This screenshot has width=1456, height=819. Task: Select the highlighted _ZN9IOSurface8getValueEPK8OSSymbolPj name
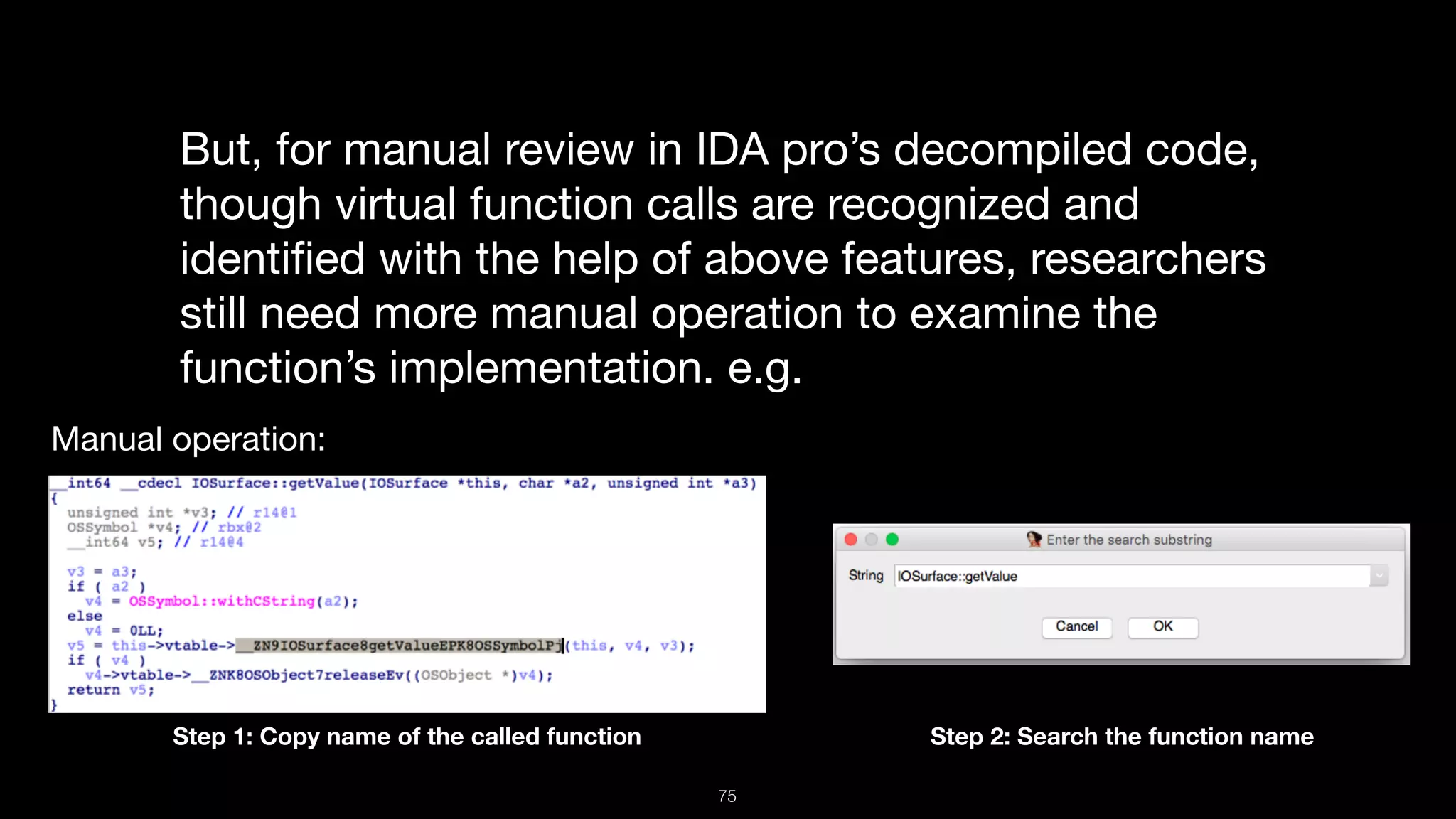pos(400,646)
